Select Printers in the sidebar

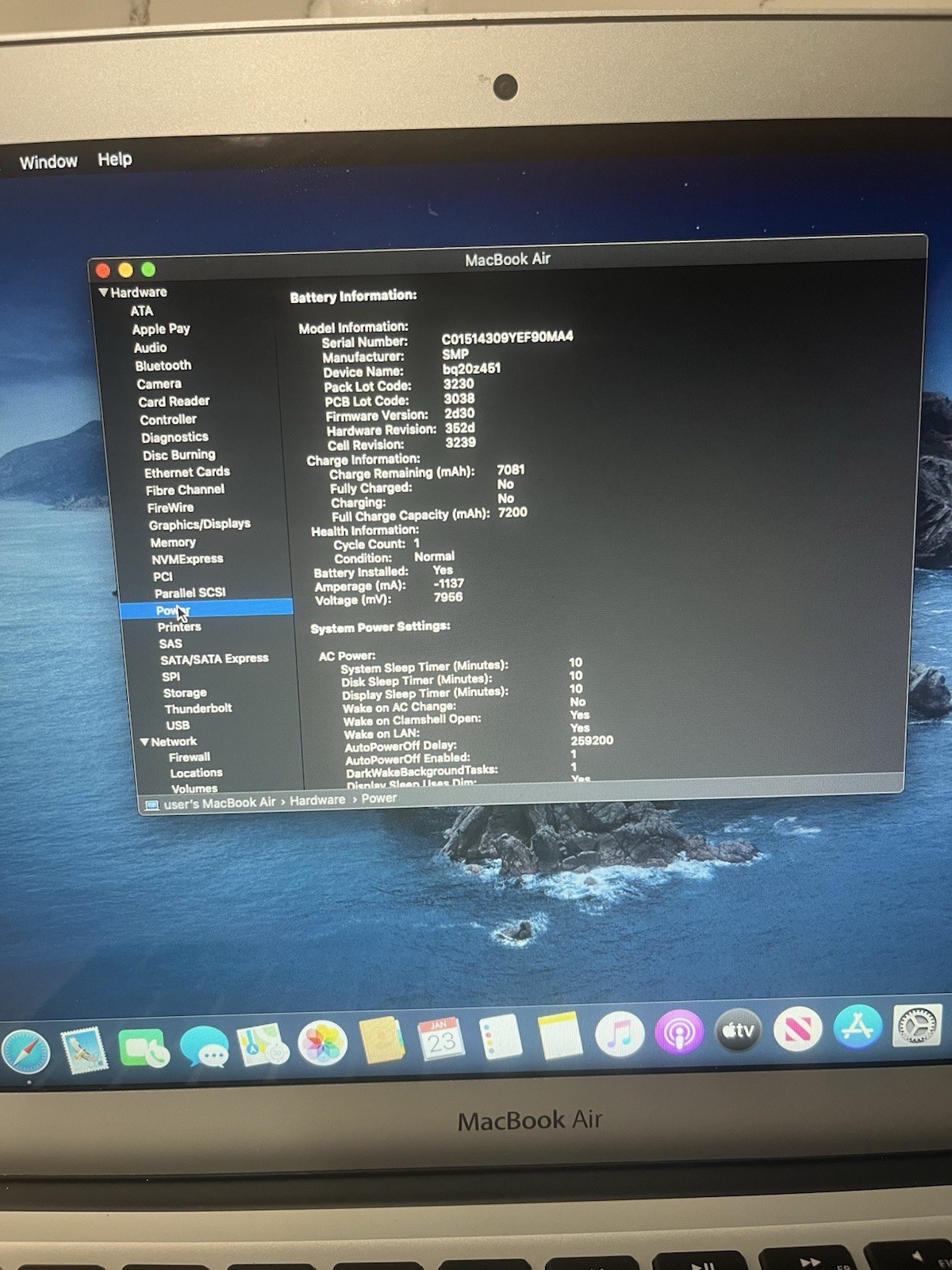(x=179, y=627)
